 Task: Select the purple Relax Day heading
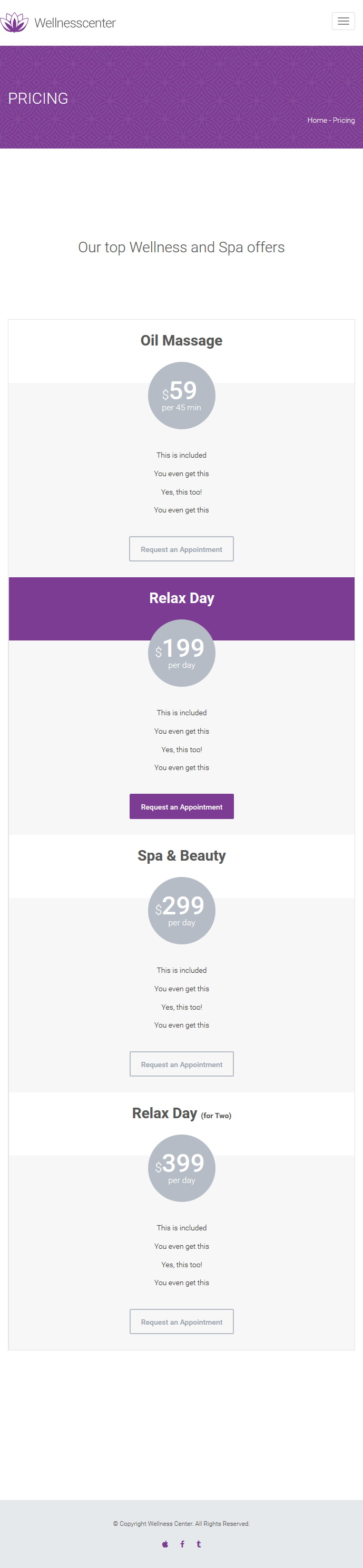point(181,598)
